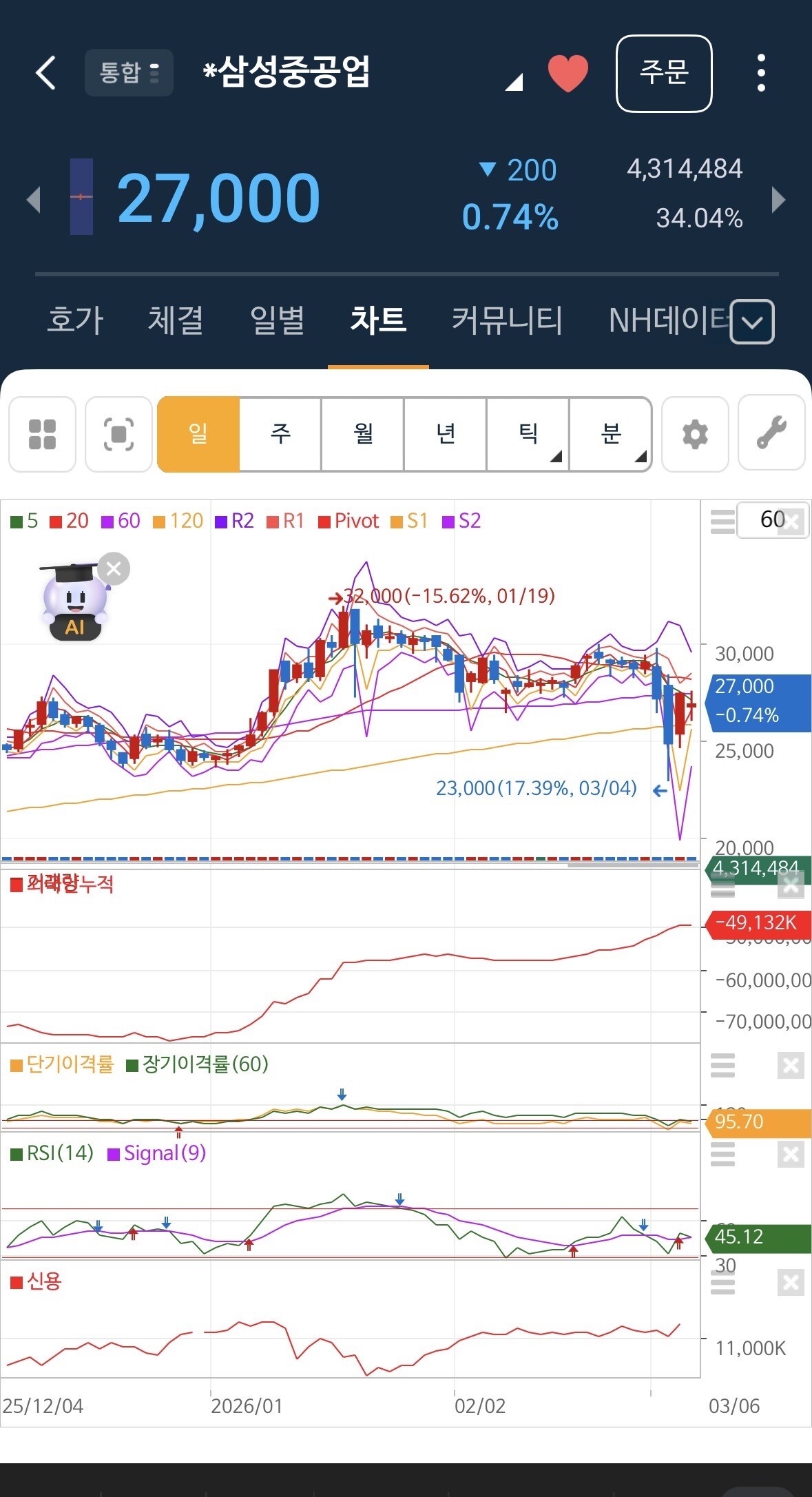Viewport: 812px width, 1497px height.
Task: Tap the RSI(14) legend label
Action: coord(52,1153)
